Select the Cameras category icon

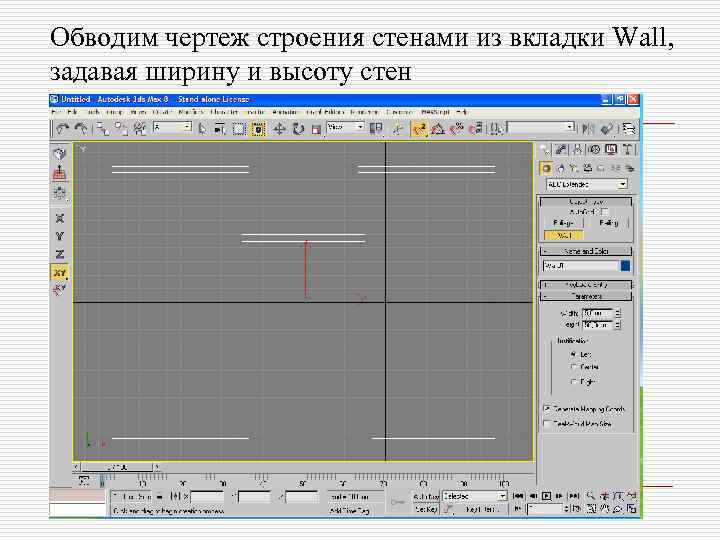(587, 168)
